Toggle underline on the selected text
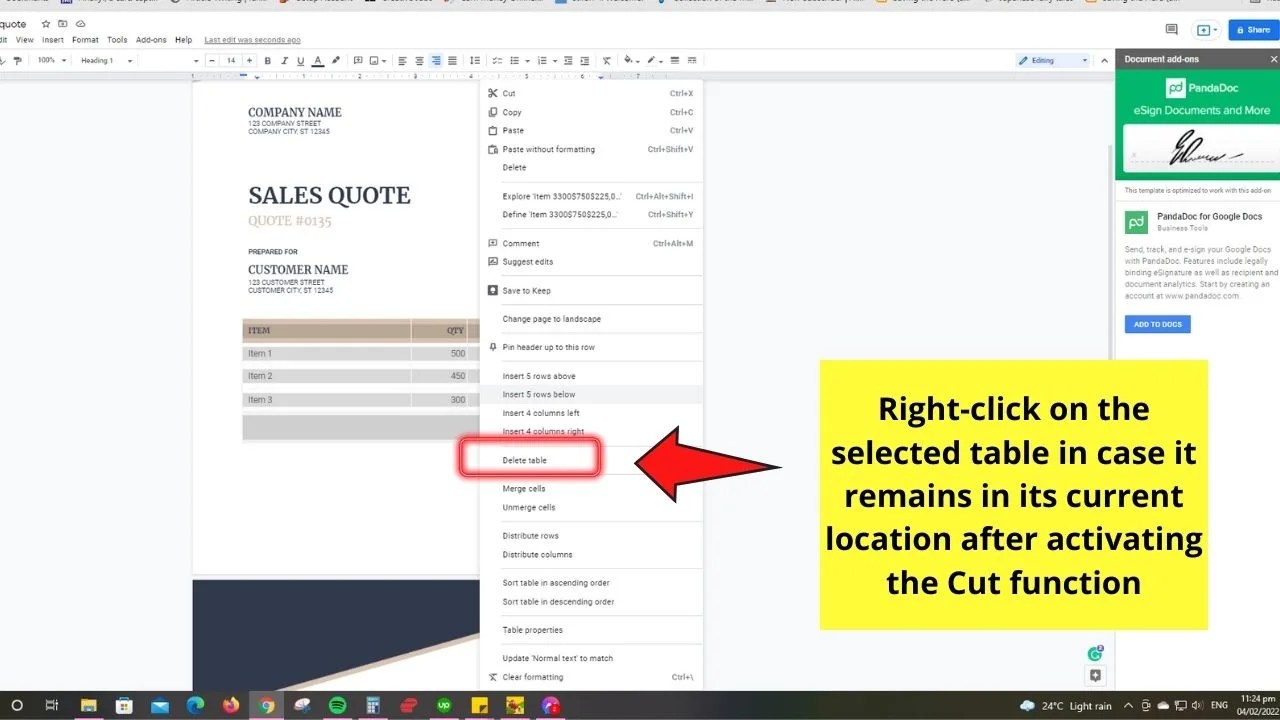Image resolution: width=1280 pixels, height=720 pixels. click(x=301, y=60)
